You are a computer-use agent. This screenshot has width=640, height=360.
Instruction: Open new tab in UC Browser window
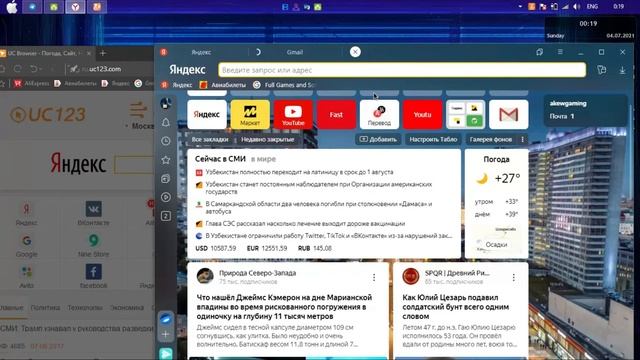pyautogui.click(x=103, y=53)
